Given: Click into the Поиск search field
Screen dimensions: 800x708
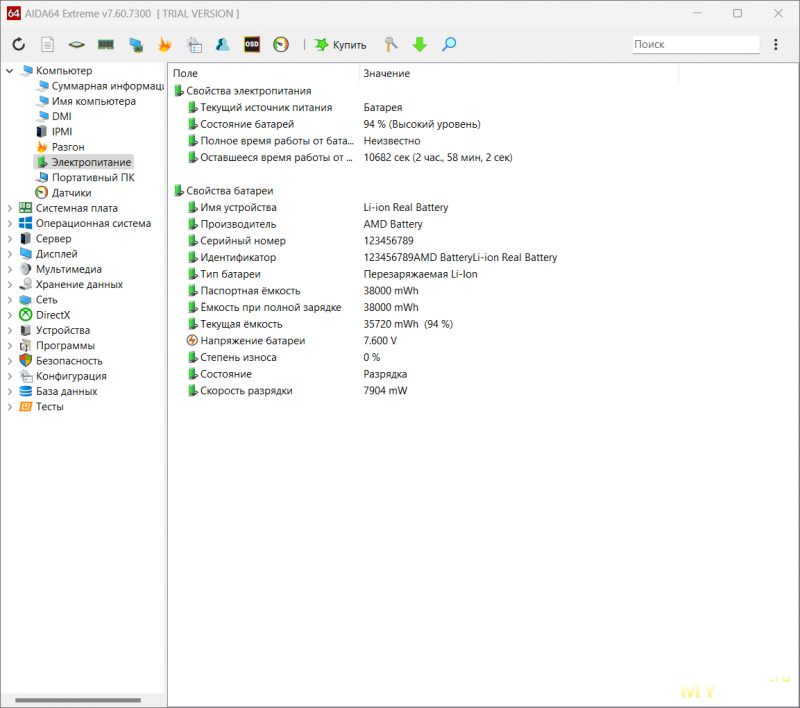Looking at the screenshot, I should 696,44.
